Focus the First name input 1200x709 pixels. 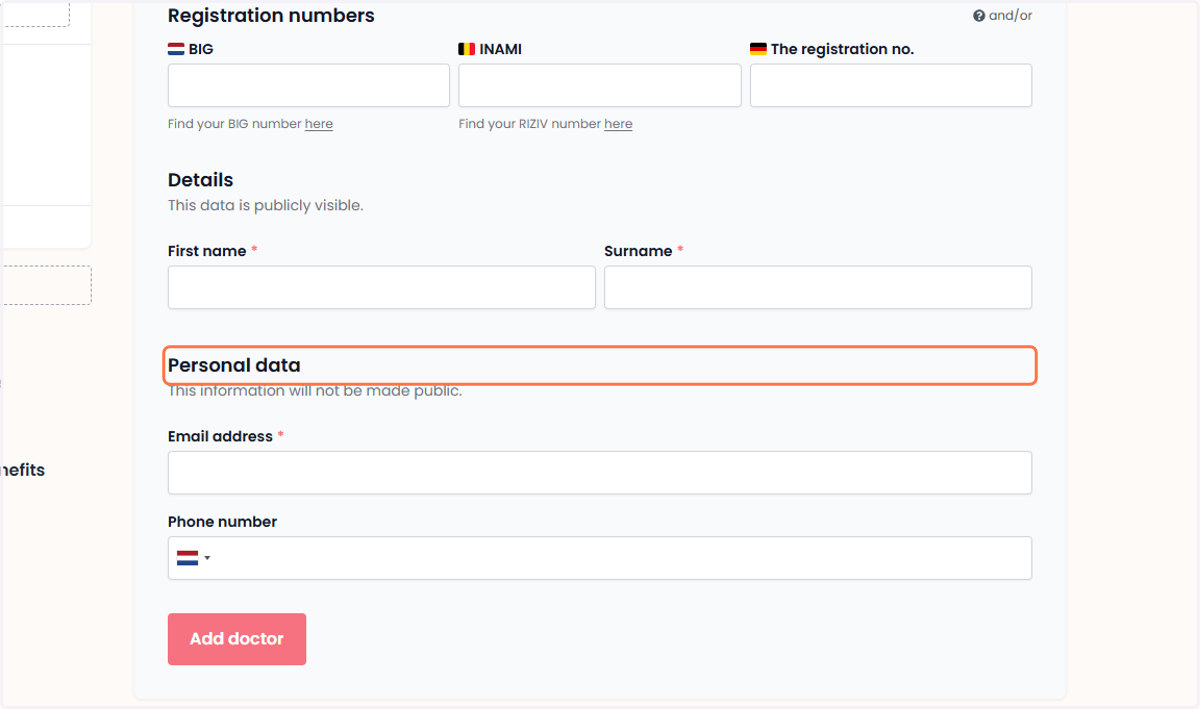click(x=382, y=287)
